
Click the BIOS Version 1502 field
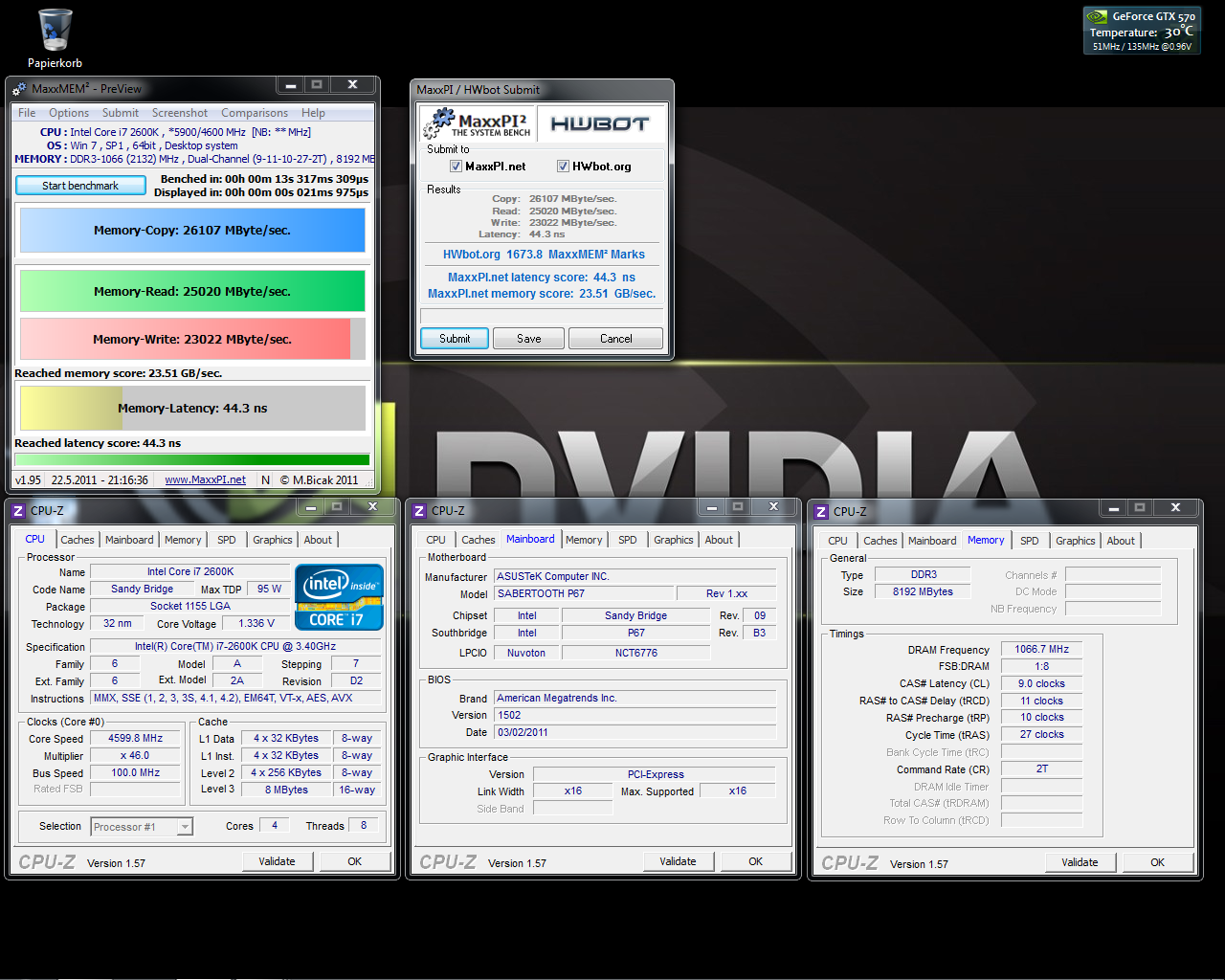635,715
